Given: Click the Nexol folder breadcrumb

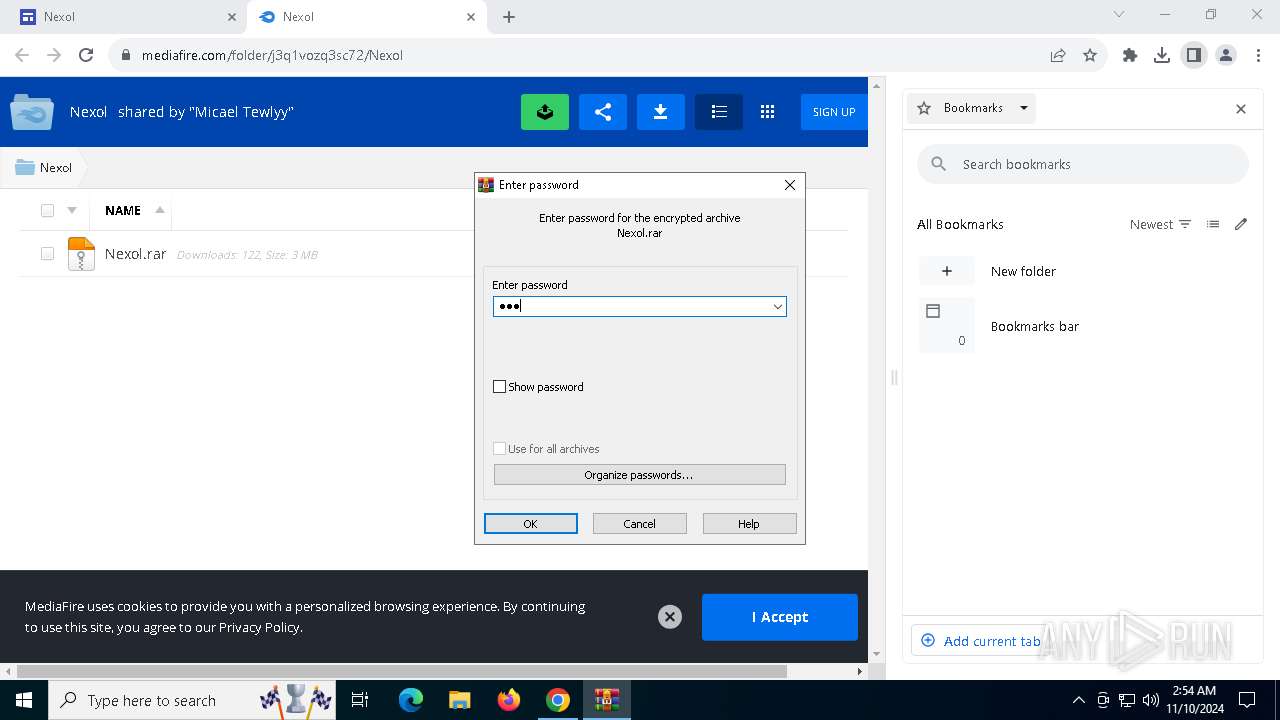Looking at the screenshot, I should 44,167.
